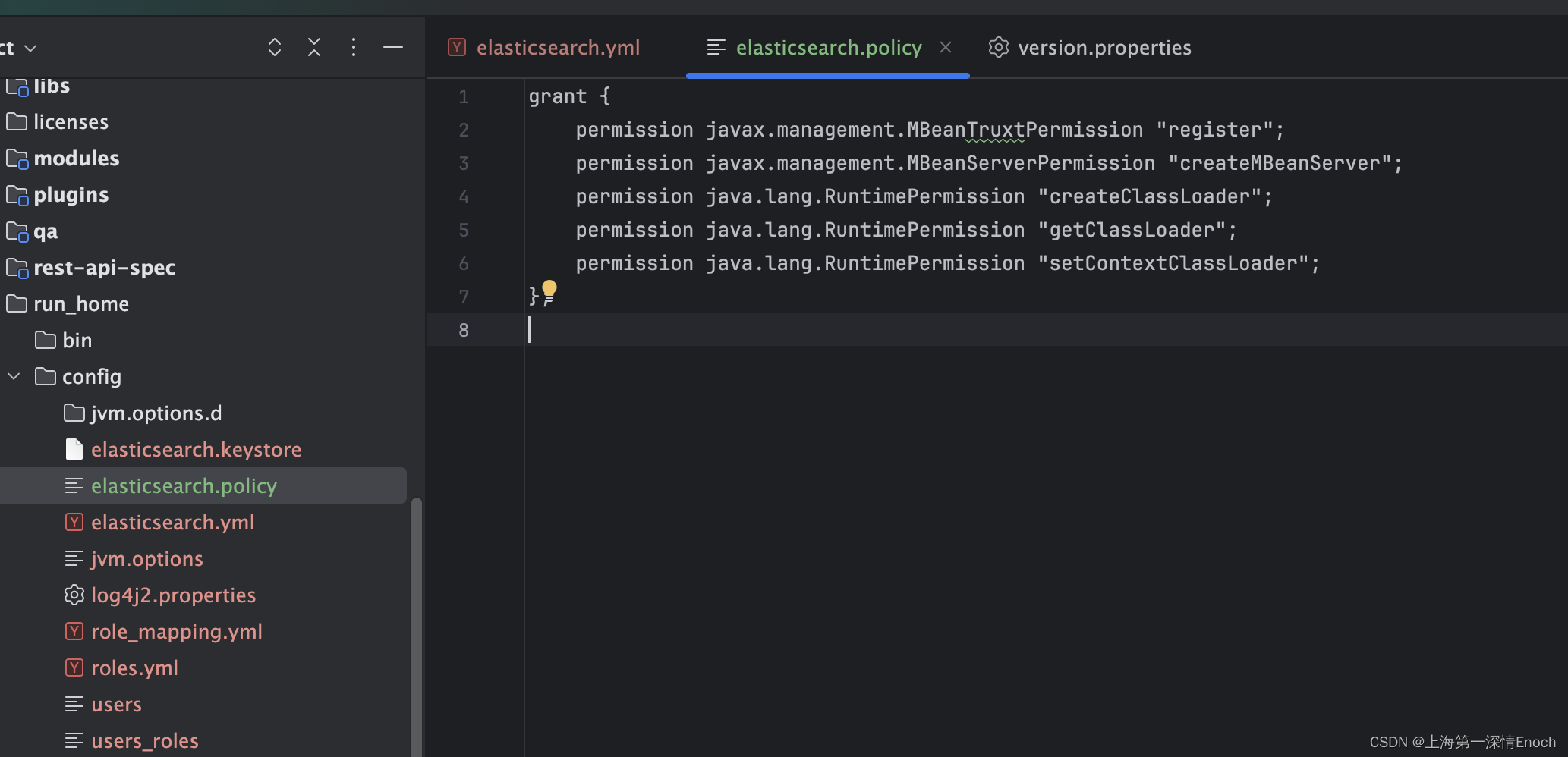Collapse the config folder chevron
Viewport: 1568px width, 757px height.
coord(14,376)
